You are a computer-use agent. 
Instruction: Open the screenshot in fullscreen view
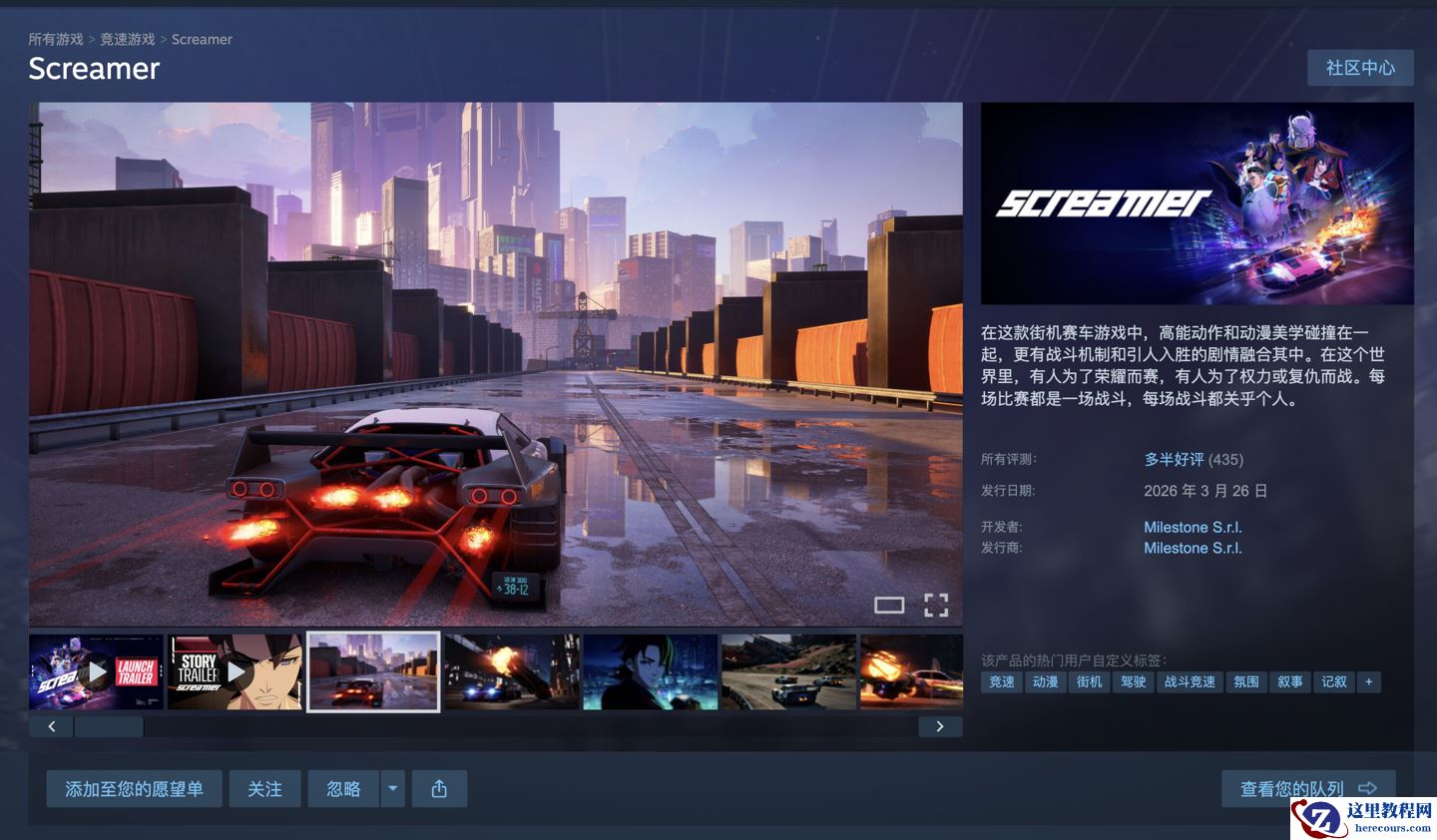(936, 605)
